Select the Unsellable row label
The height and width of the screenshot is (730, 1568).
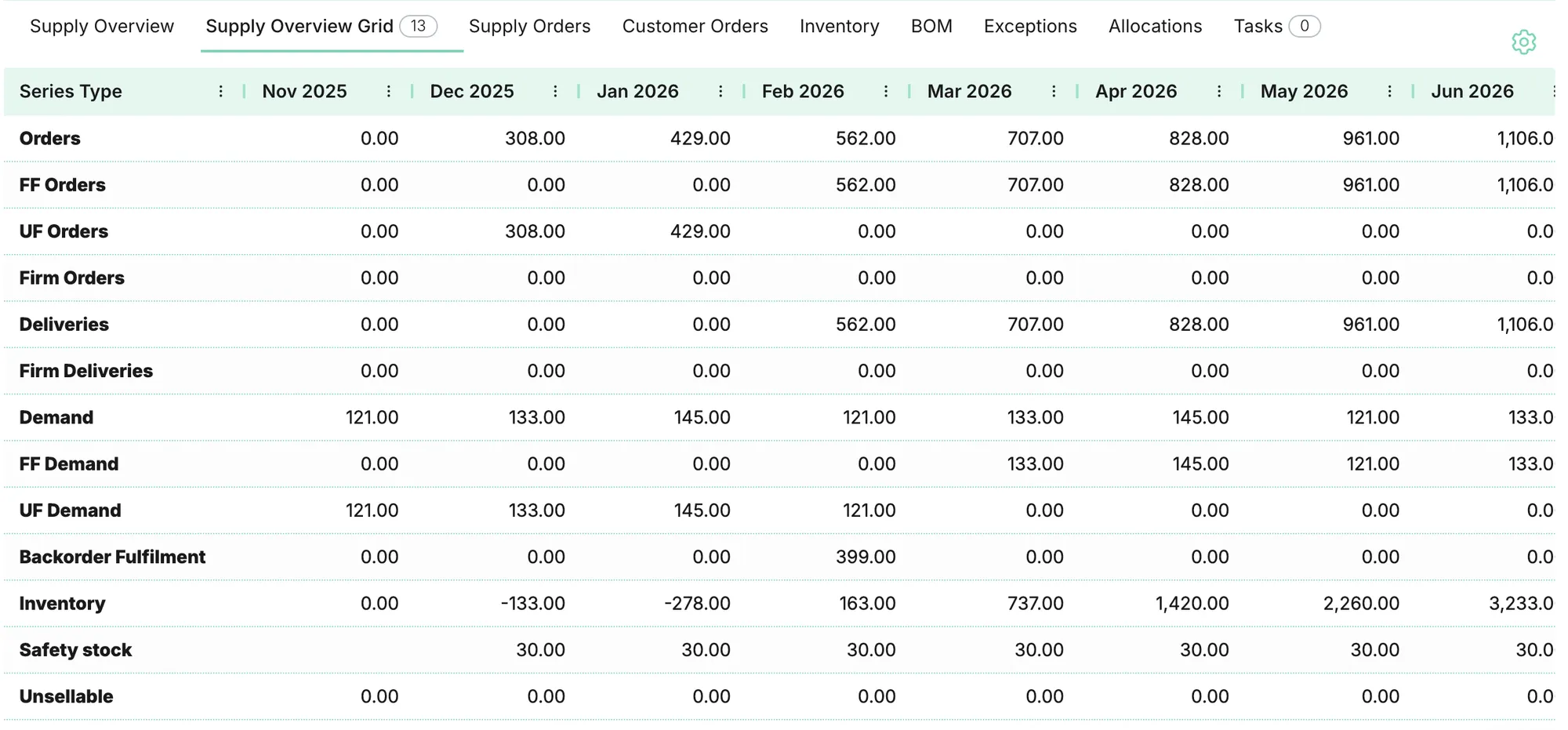67,697
